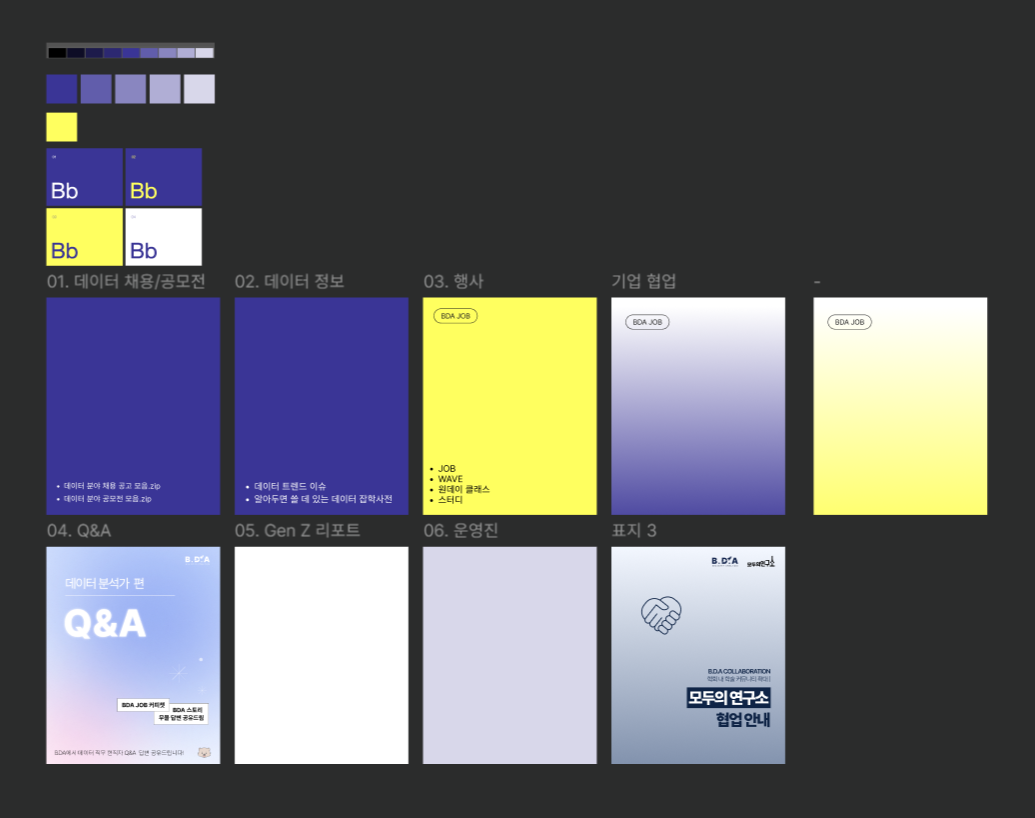1035x818 pixels.
Task: Select indigo tile with yellow Bb
Action: (x=164, y=177)
